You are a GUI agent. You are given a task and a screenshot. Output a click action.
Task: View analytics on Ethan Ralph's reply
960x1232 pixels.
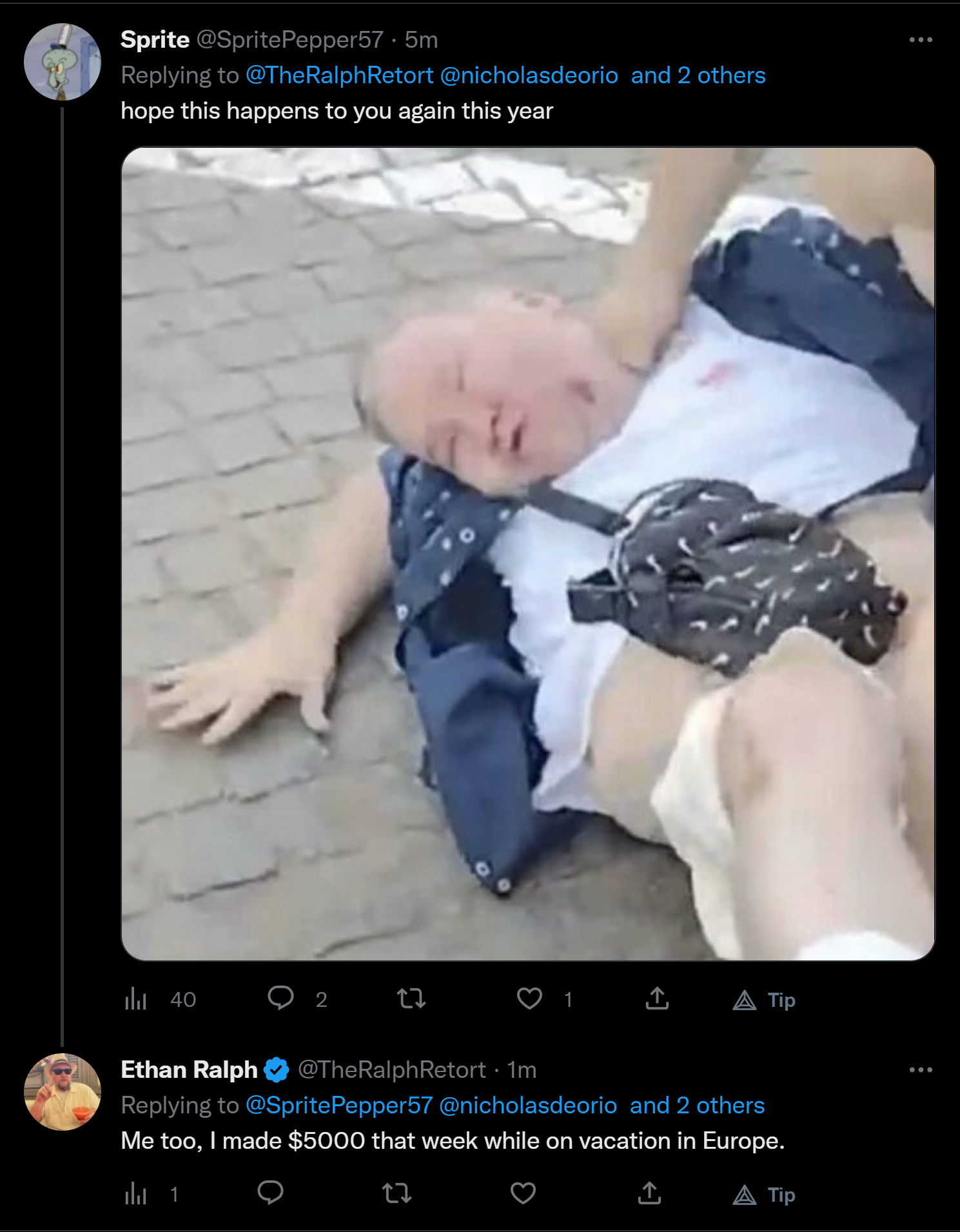tap(151, 1194)
